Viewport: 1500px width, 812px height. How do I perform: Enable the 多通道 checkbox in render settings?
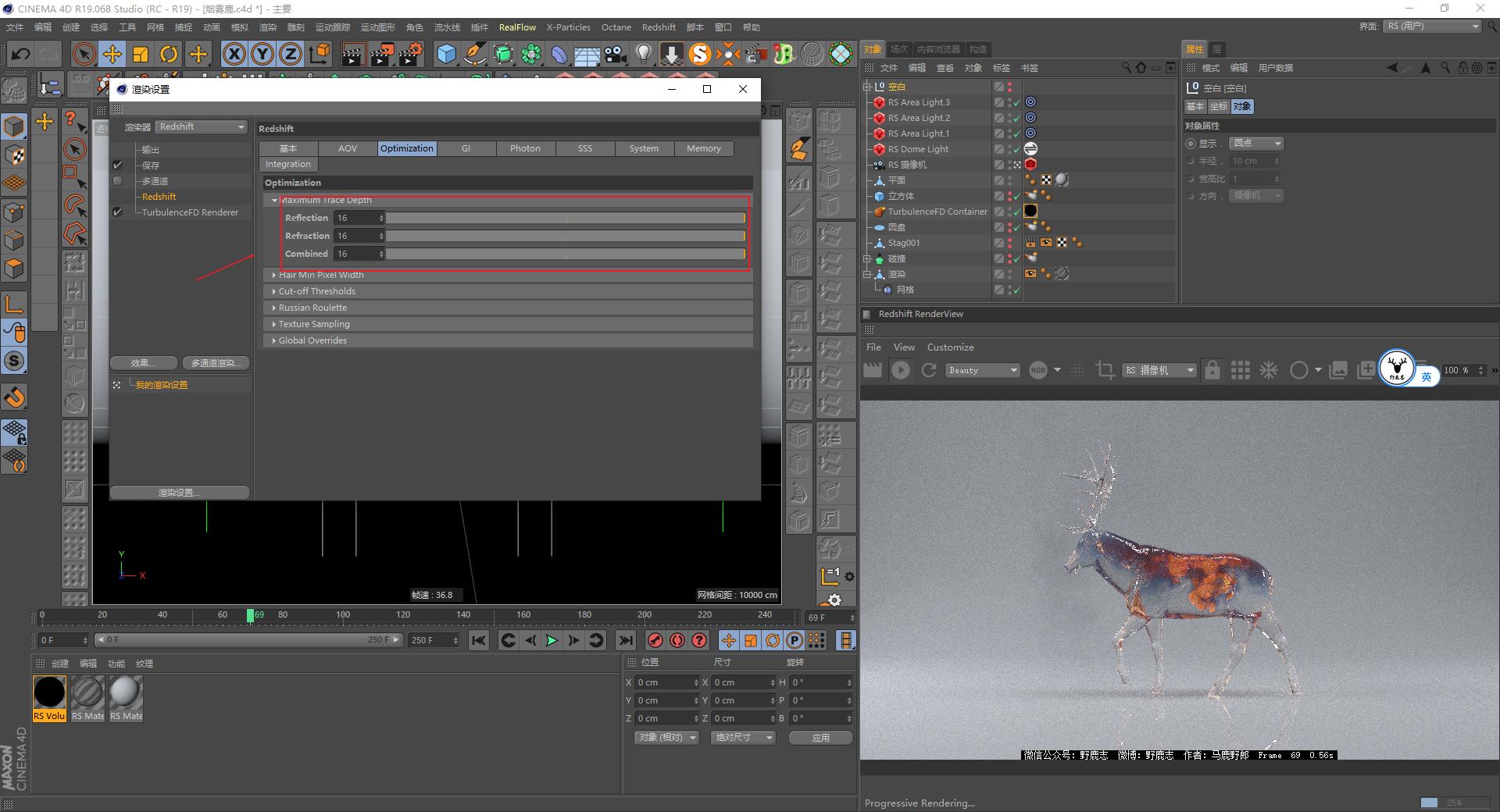point(117,180)
